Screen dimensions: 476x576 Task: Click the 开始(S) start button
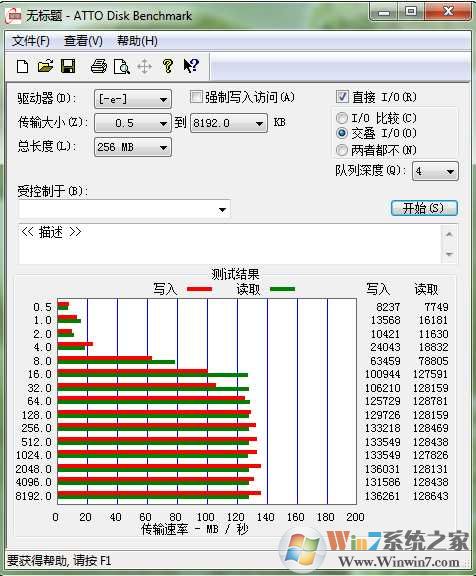[424, 208]
